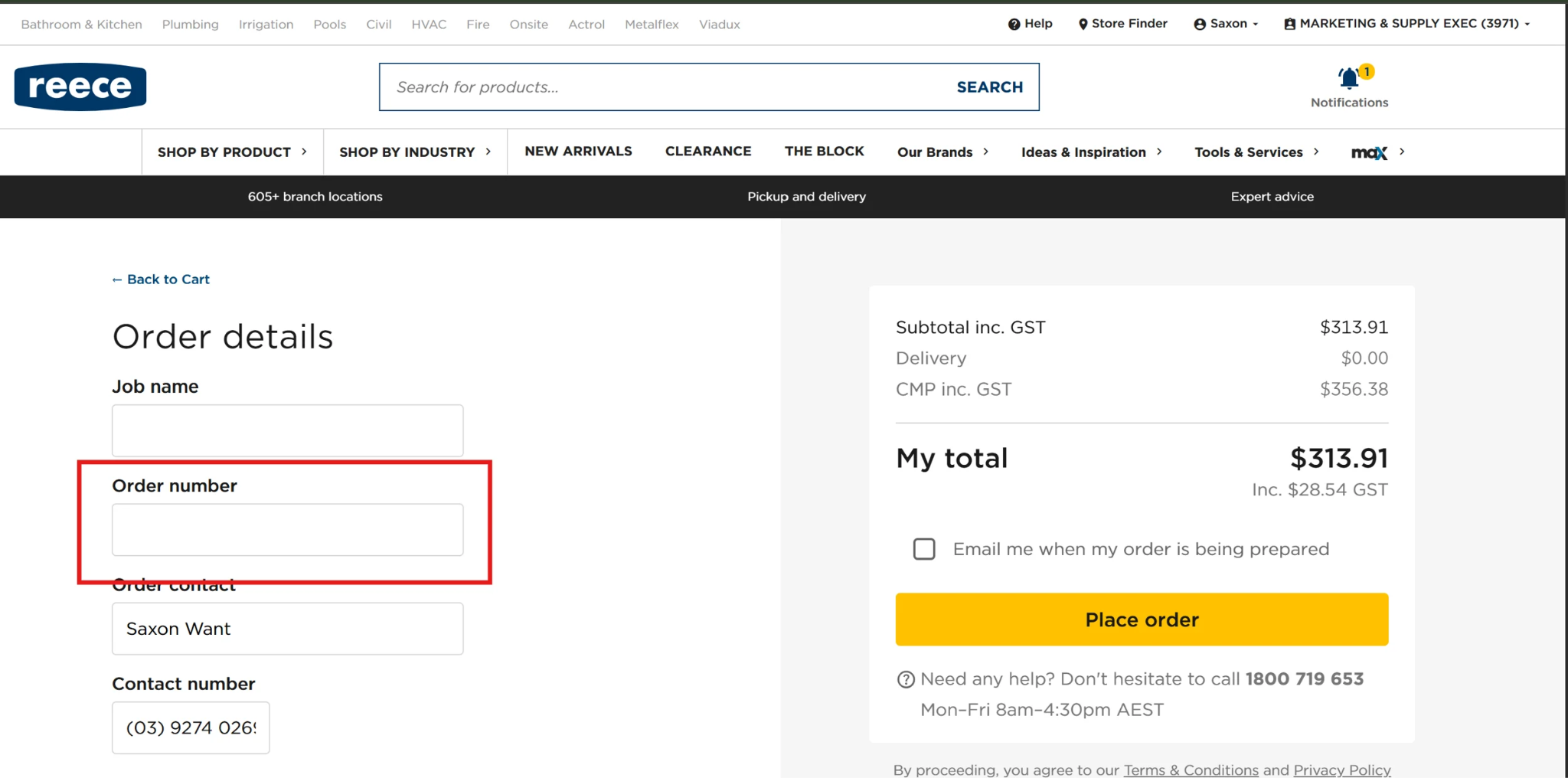Go to the Pools site
Screen dimensions: 1568x778
tap(329, 25)
